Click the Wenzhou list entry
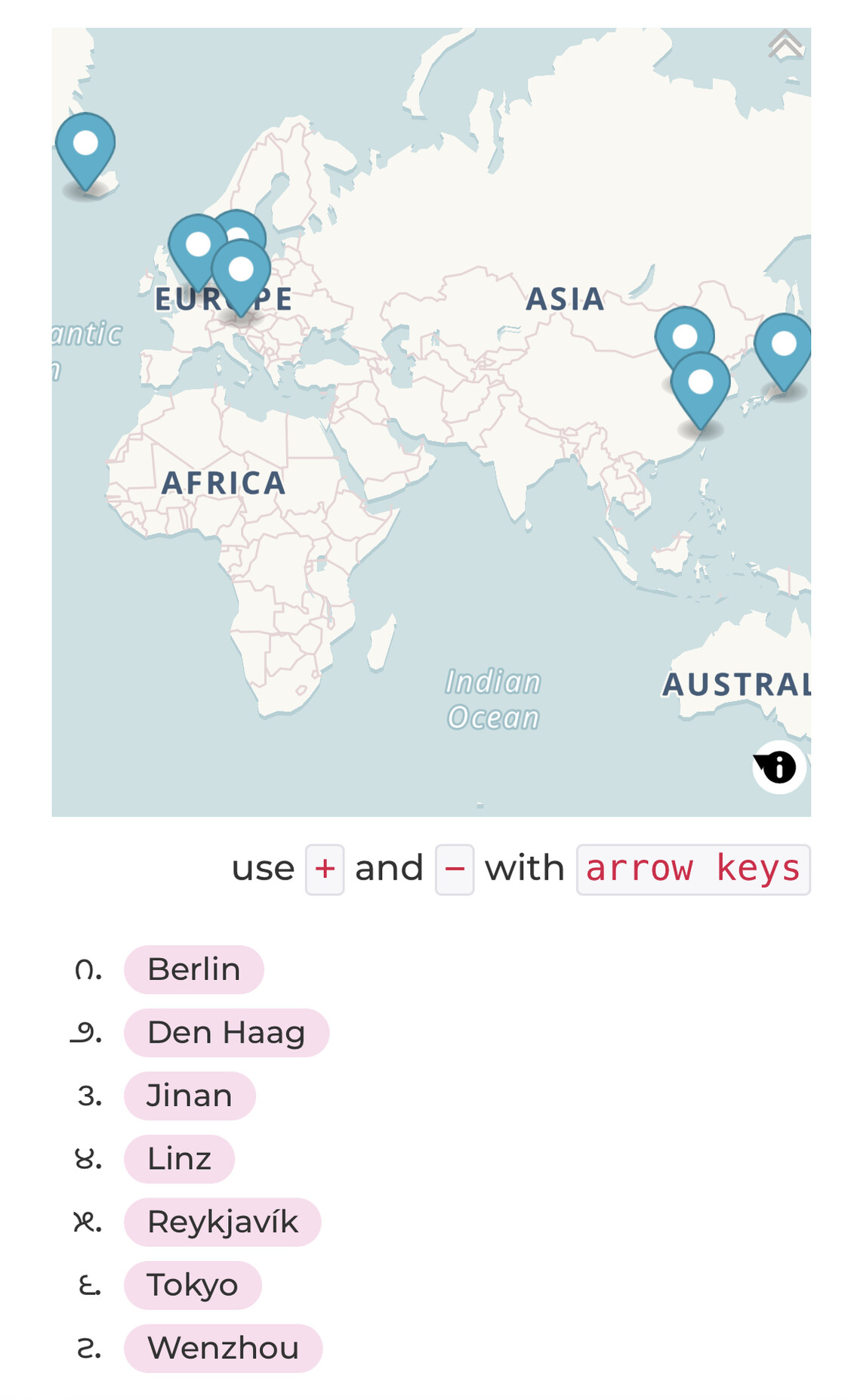This screenshot has height=1400, width=845. coord(224,1348)
